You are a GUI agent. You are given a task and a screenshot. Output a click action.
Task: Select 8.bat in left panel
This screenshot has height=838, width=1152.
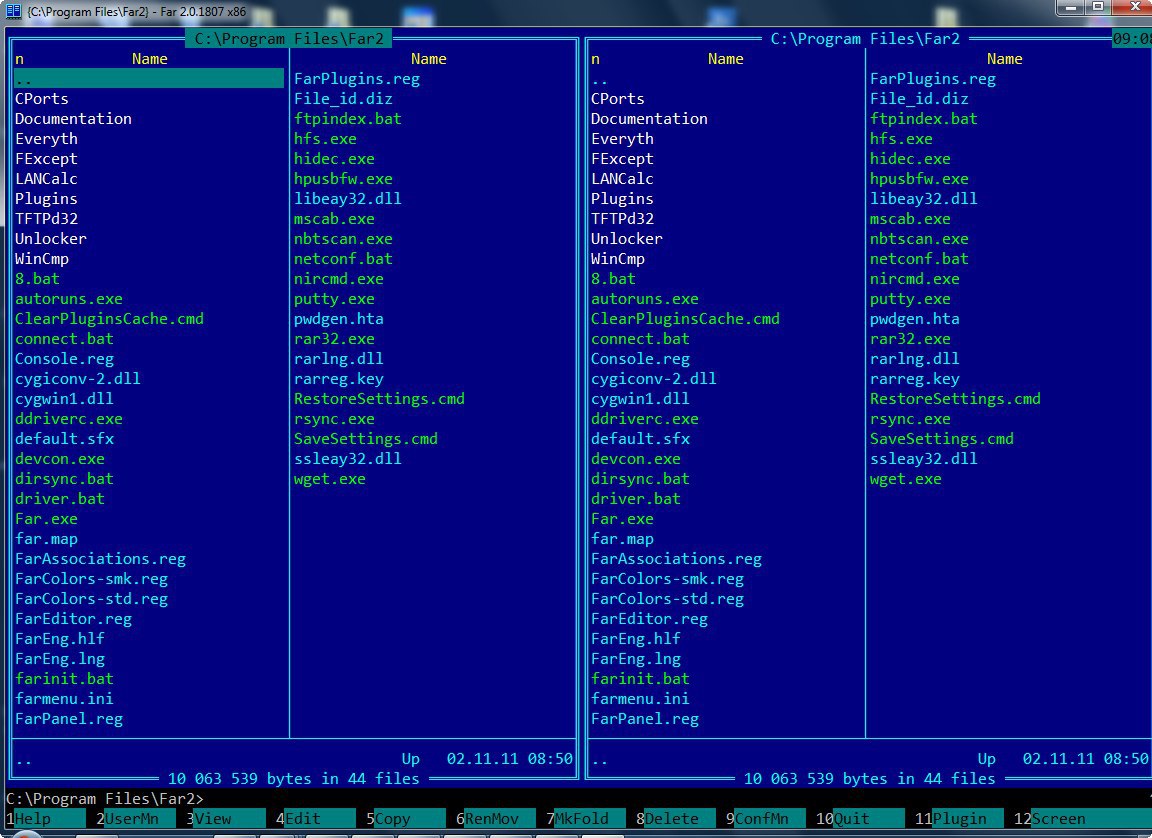[x=37, y=278]
